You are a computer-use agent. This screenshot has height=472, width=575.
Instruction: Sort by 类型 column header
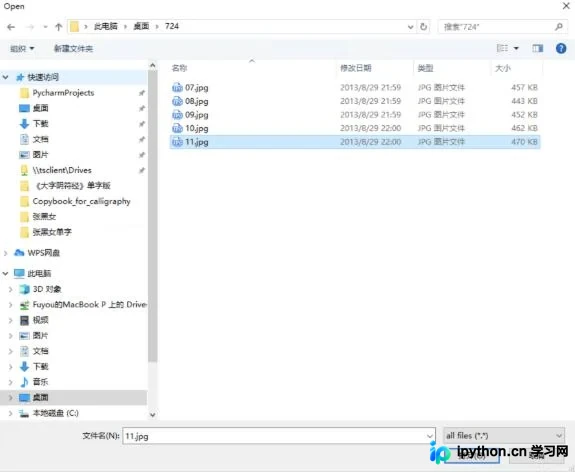click(425, 68)
